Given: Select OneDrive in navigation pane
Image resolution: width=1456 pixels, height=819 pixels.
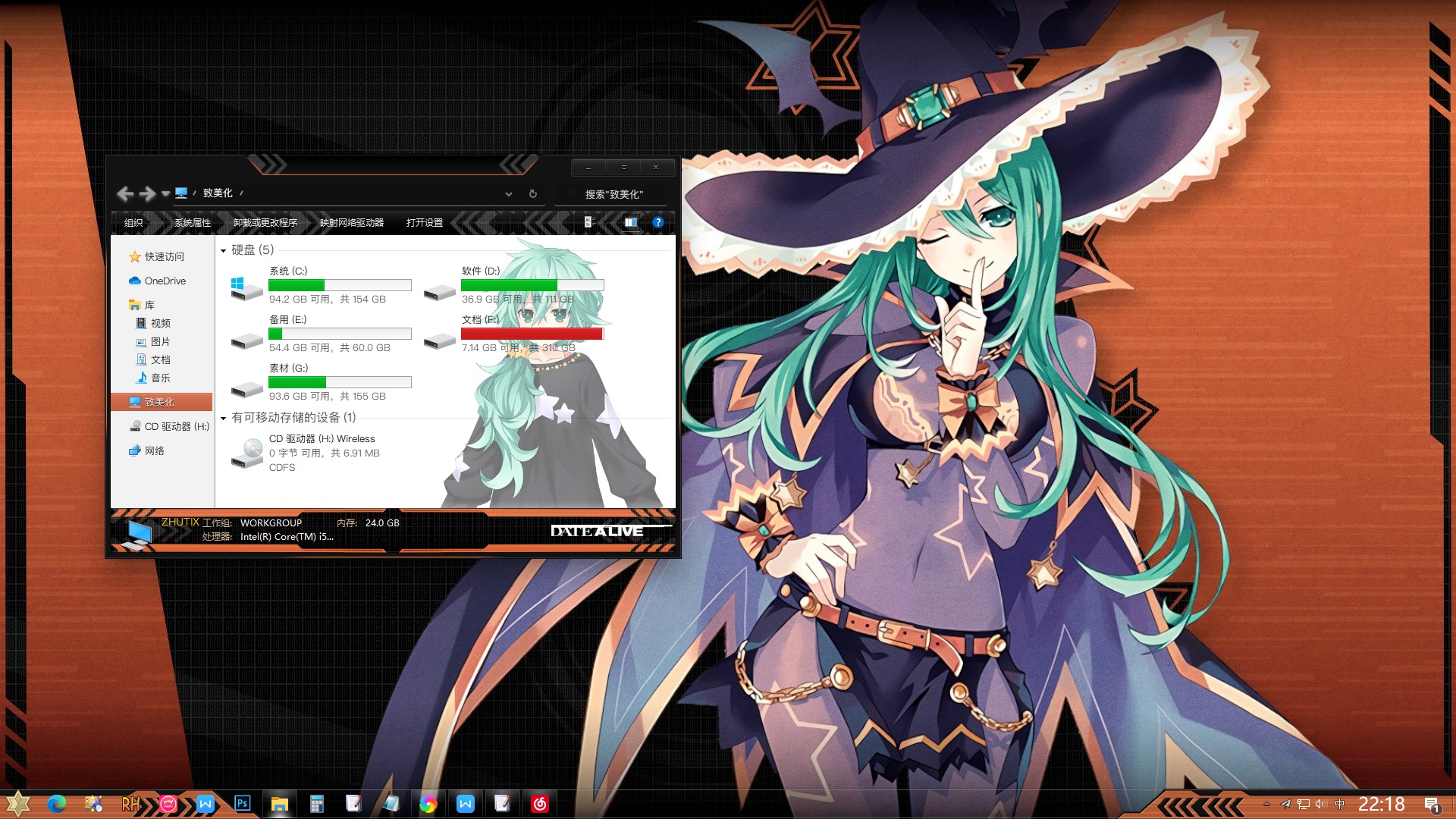Looking at the screenshot, I should click(x=158, y=281).
